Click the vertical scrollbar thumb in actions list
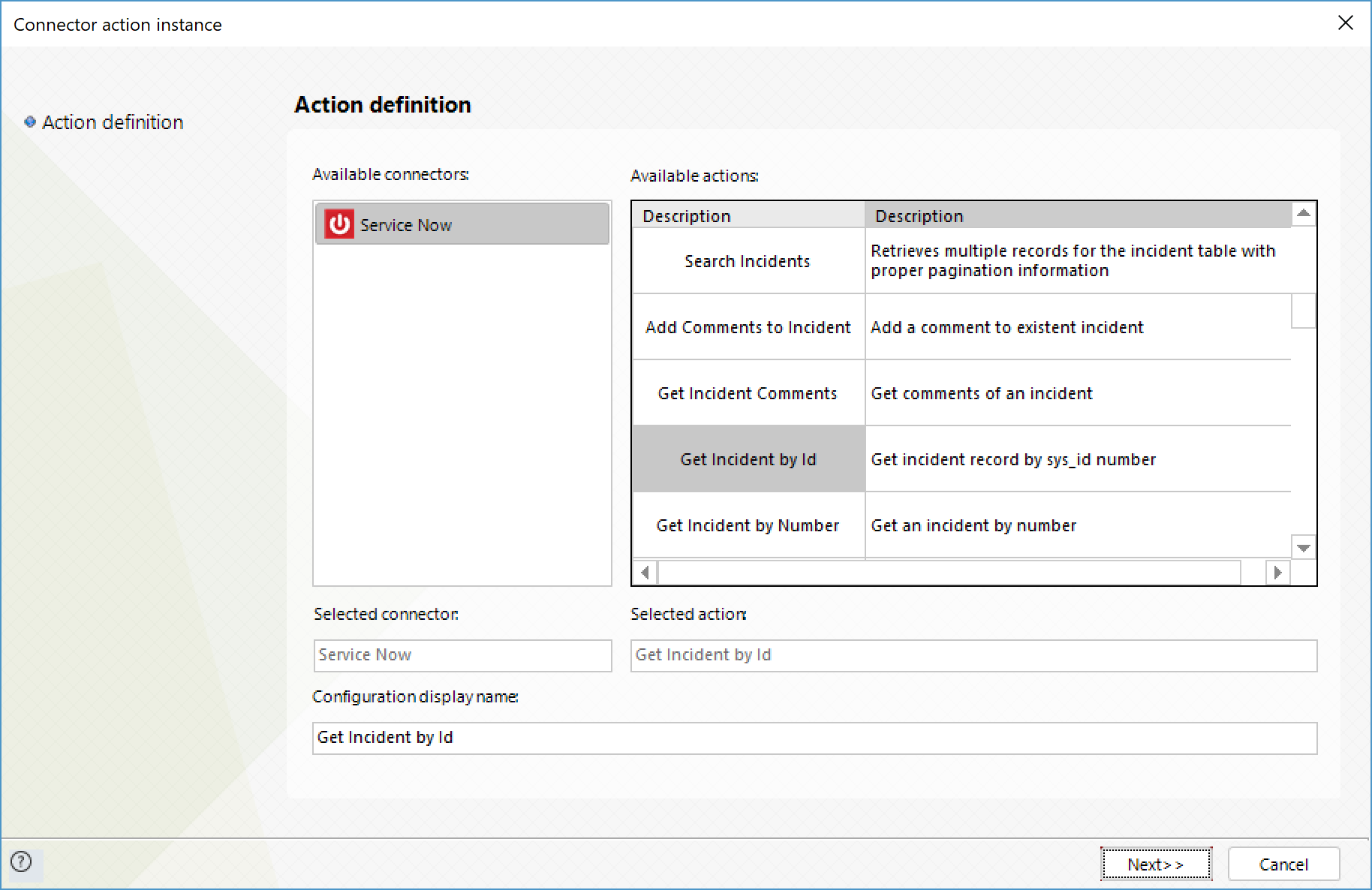Screen dimensions: 1372x890 1304,311
